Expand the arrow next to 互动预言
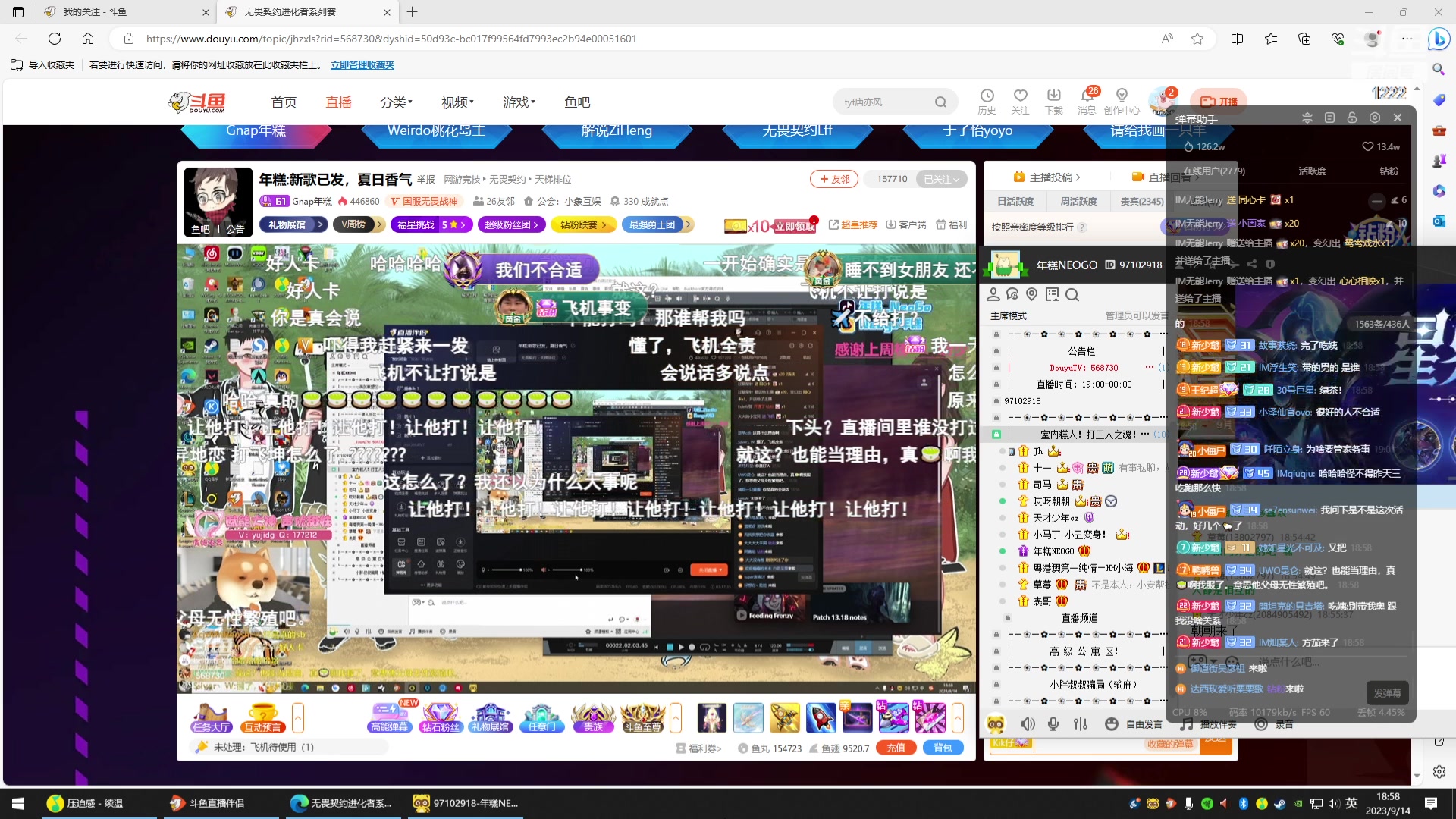The width and height of the screenshot is (1456, 819). [x=298, y=717]
